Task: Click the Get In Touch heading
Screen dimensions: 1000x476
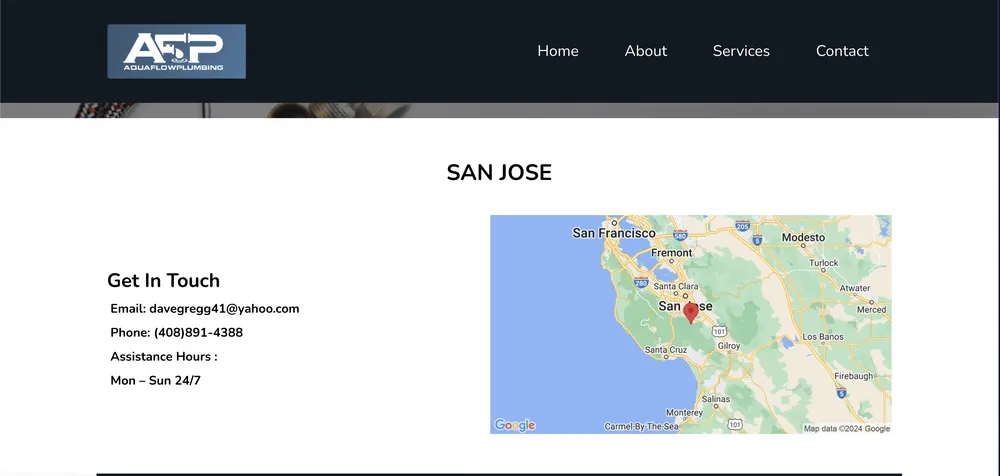Action: click(163, 281)
